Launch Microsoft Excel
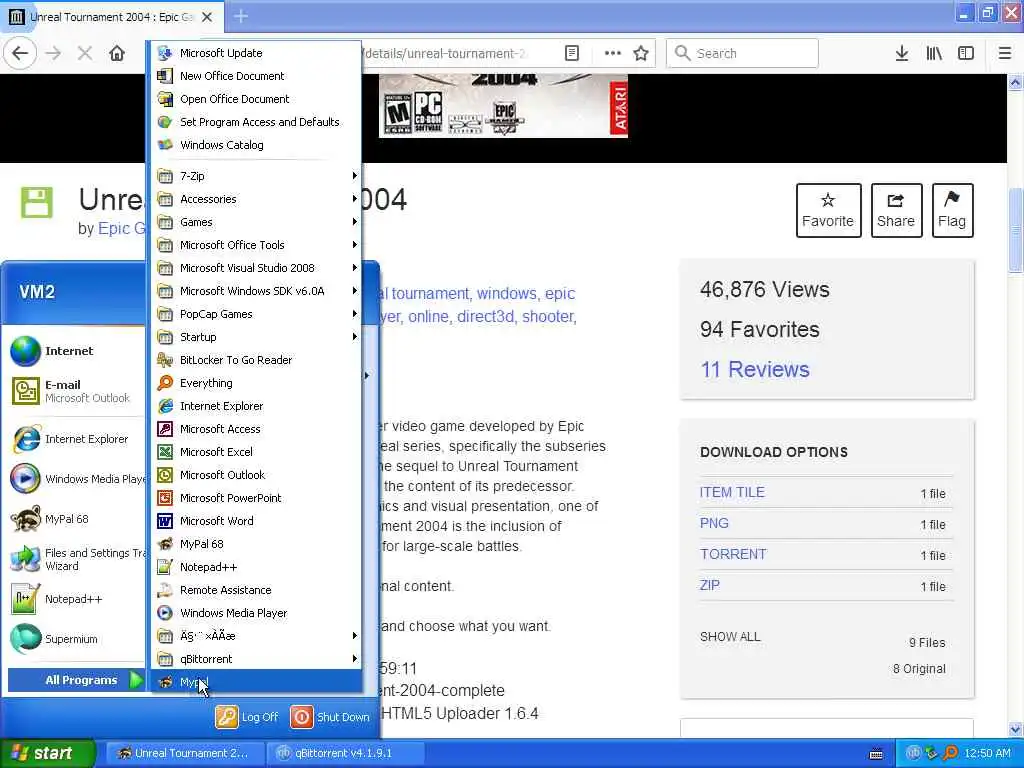Screen dimensions: 1024x768 (256, 451)
